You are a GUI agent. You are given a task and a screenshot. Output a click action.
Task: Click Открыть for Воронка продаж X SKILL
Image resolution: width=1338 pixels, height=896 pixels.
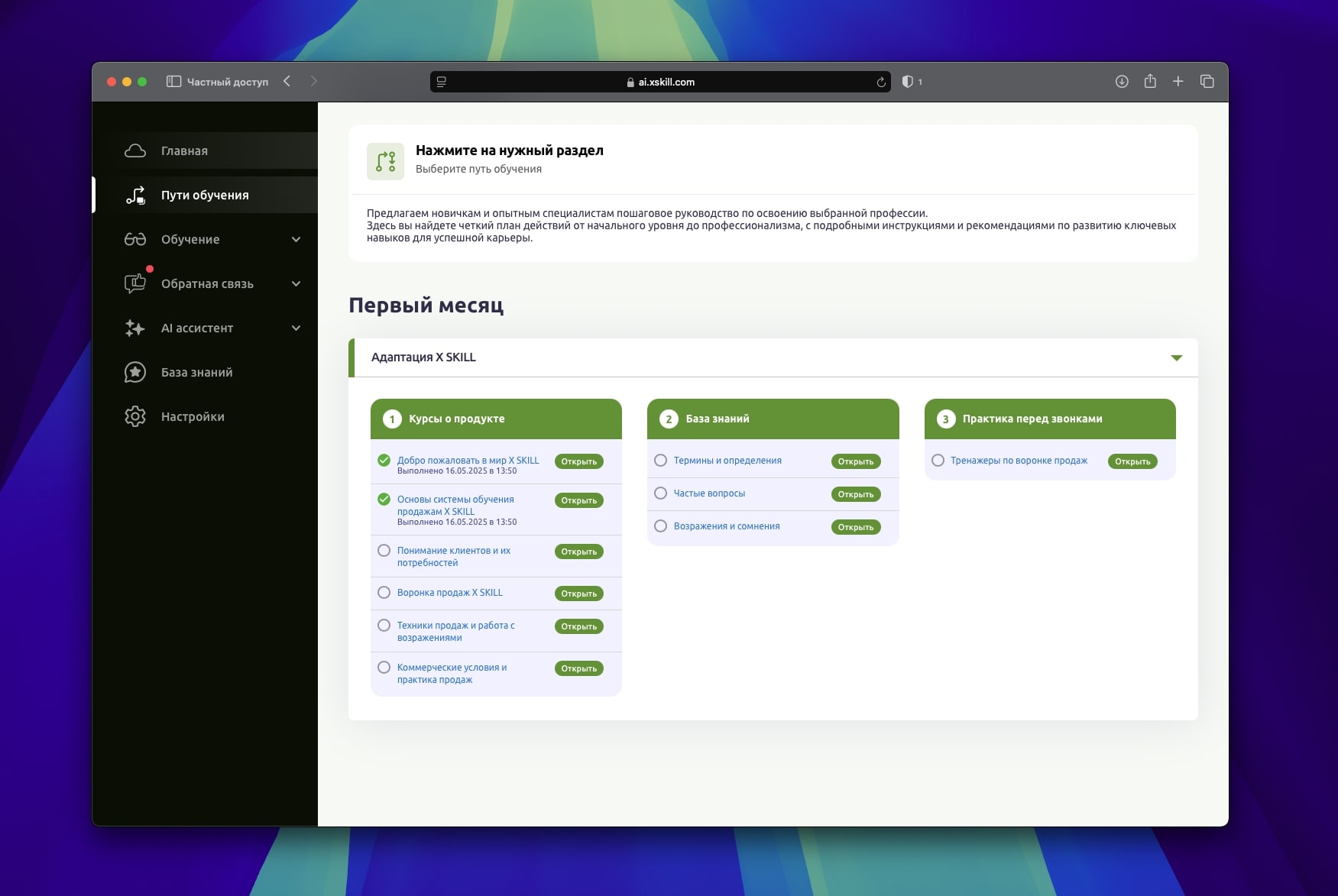pos(579,594)
